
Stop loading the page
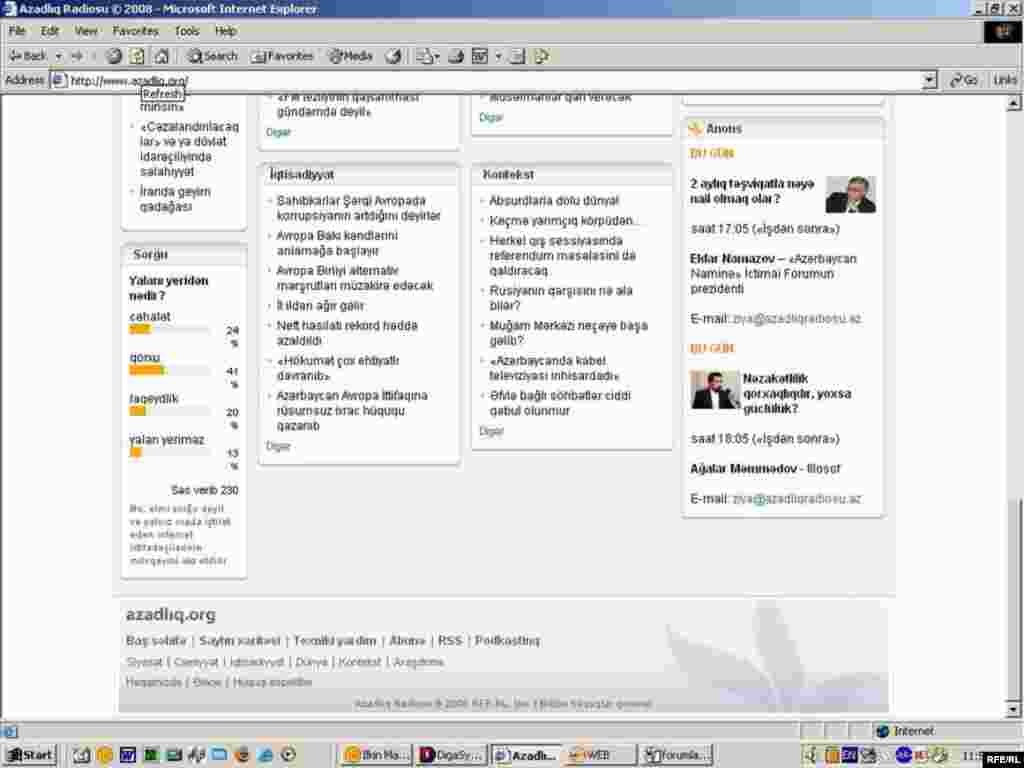[x=112, y=56]
